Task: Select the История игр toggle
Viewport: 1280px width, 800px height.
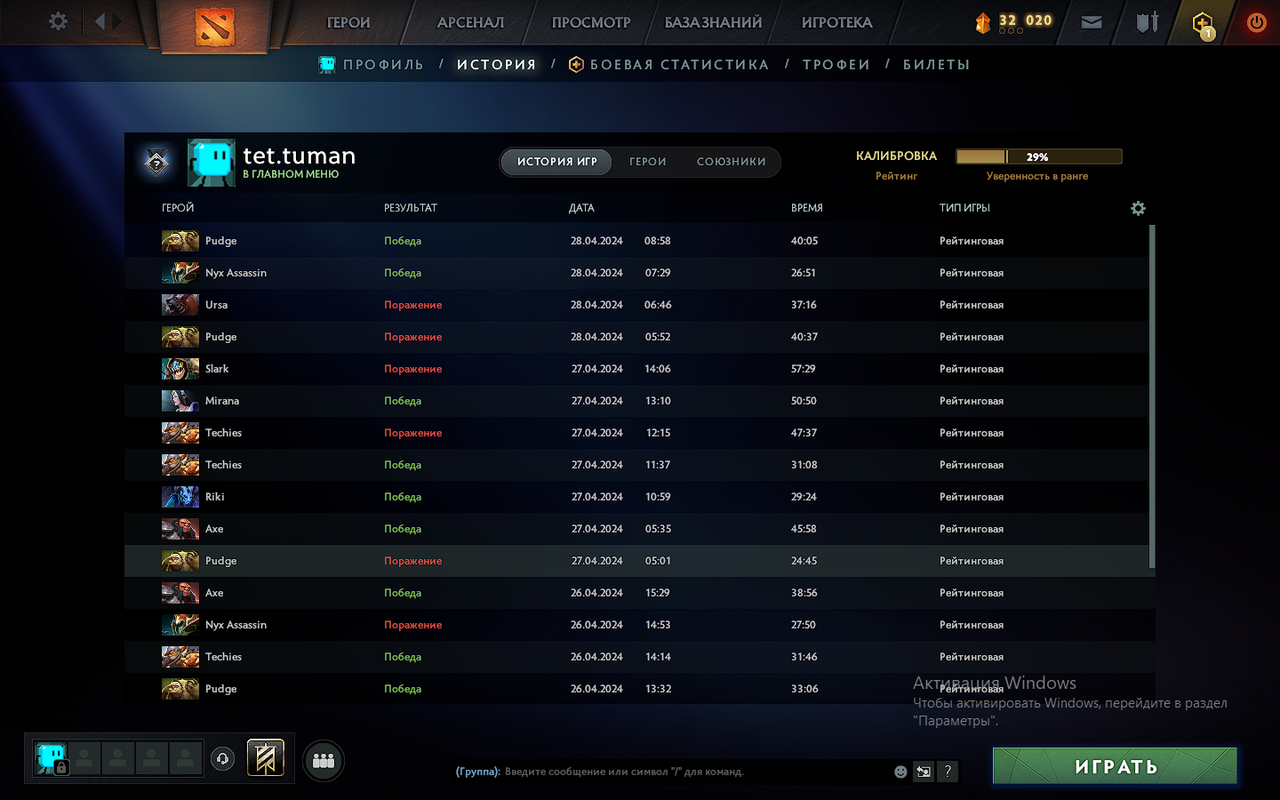Action: (556, 161)
